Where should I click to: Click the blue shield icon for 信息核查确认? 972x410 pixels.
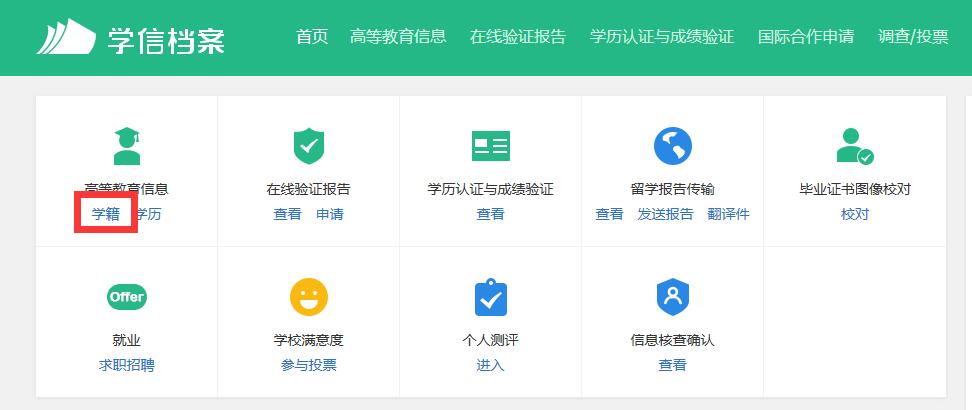[x=672, y=297]
